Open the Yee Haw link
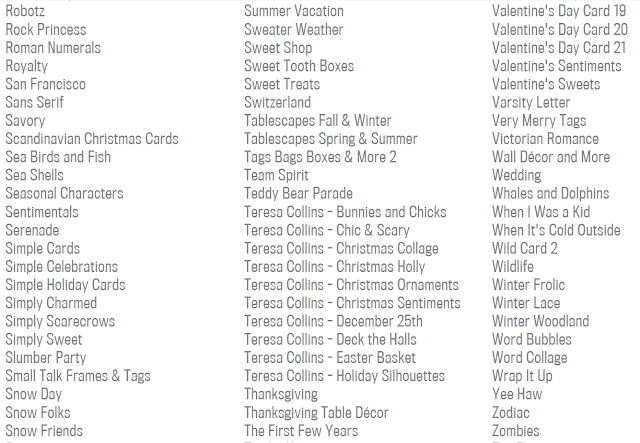The width and height of the screenshot is (640, 443). pyautogui.click(x=517, y=394)
